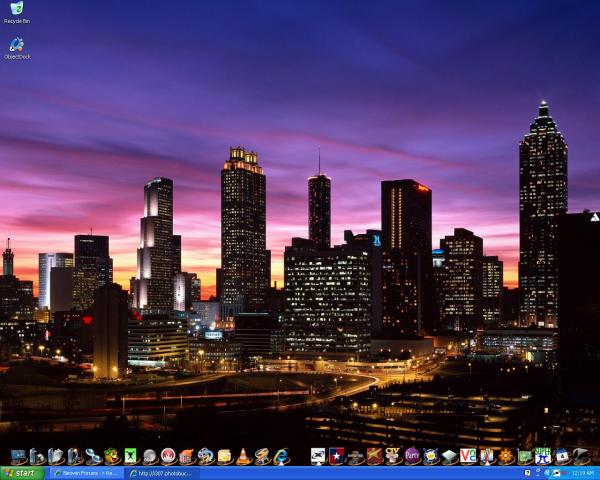Launch the red circular flame dock icon
This screenshot has width=600, height=480.
point(168,456)
